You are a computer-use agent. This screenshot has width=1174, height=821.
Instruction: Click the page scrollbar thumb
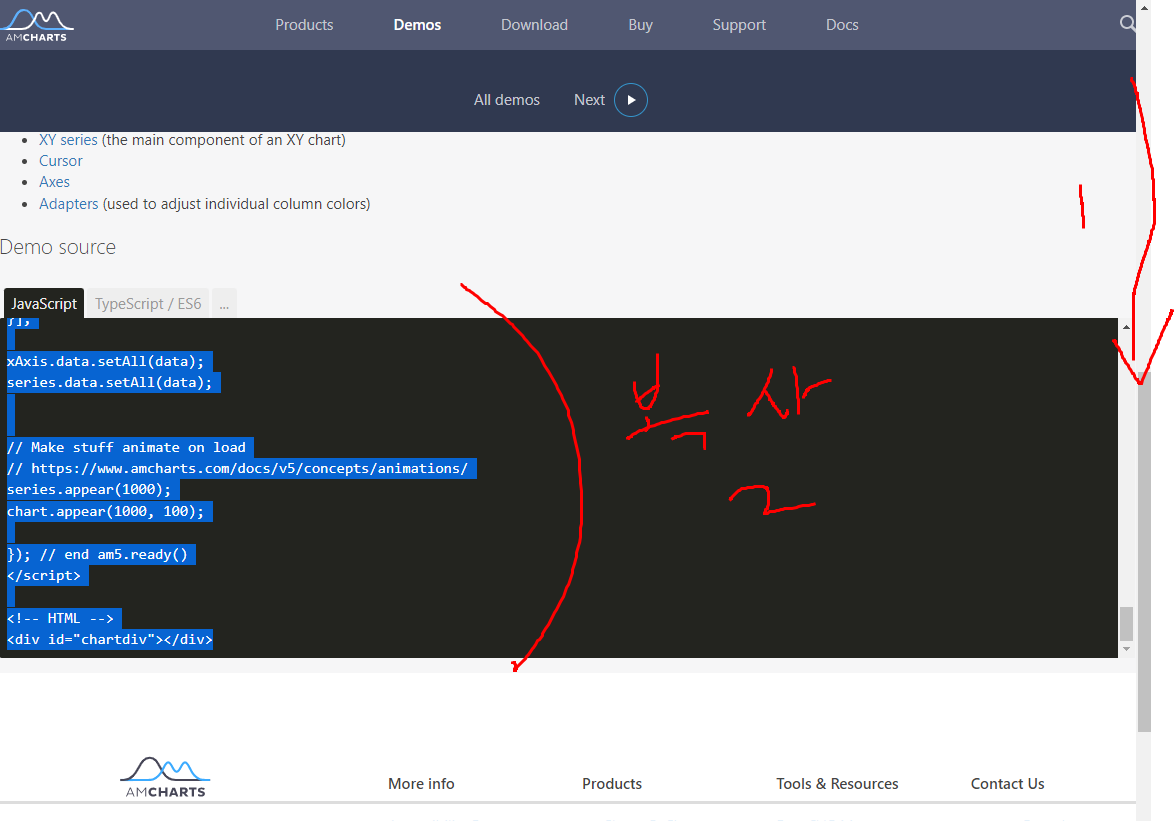(1143, 552)
